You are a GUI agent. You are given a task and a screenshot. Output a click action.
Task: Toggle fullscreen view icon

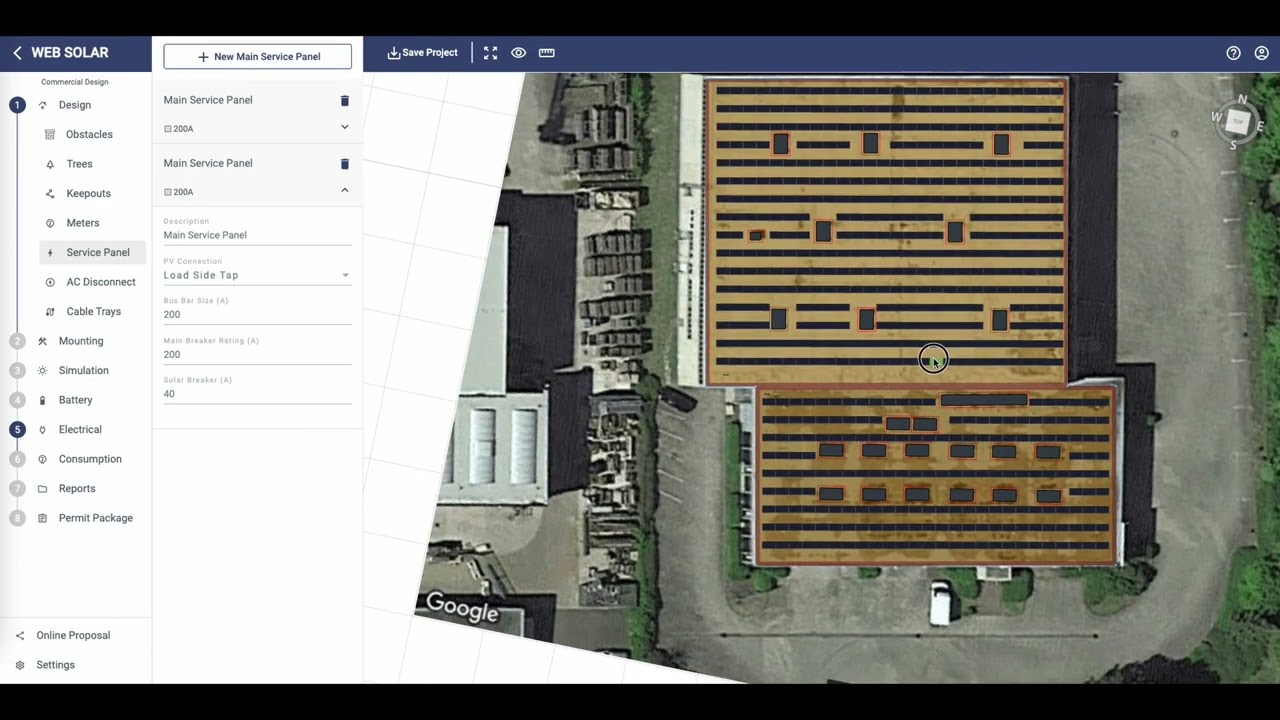tap(490, 53)
